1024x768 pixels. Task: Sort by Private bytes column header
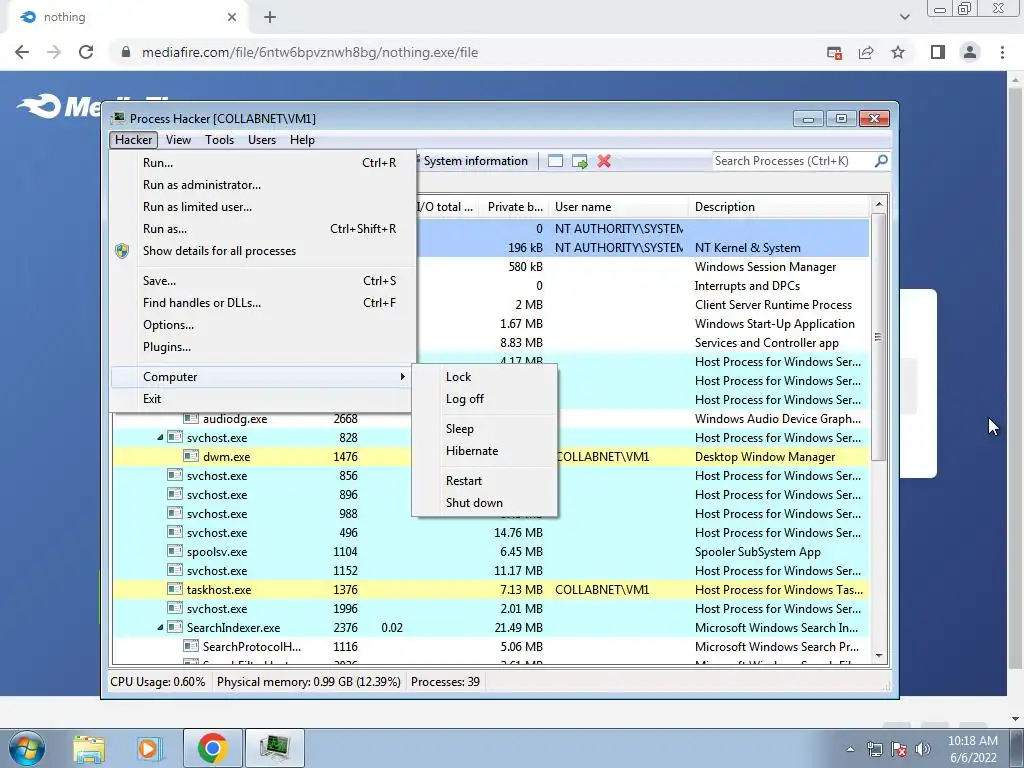pyautogui.click(x=515, y=207)
